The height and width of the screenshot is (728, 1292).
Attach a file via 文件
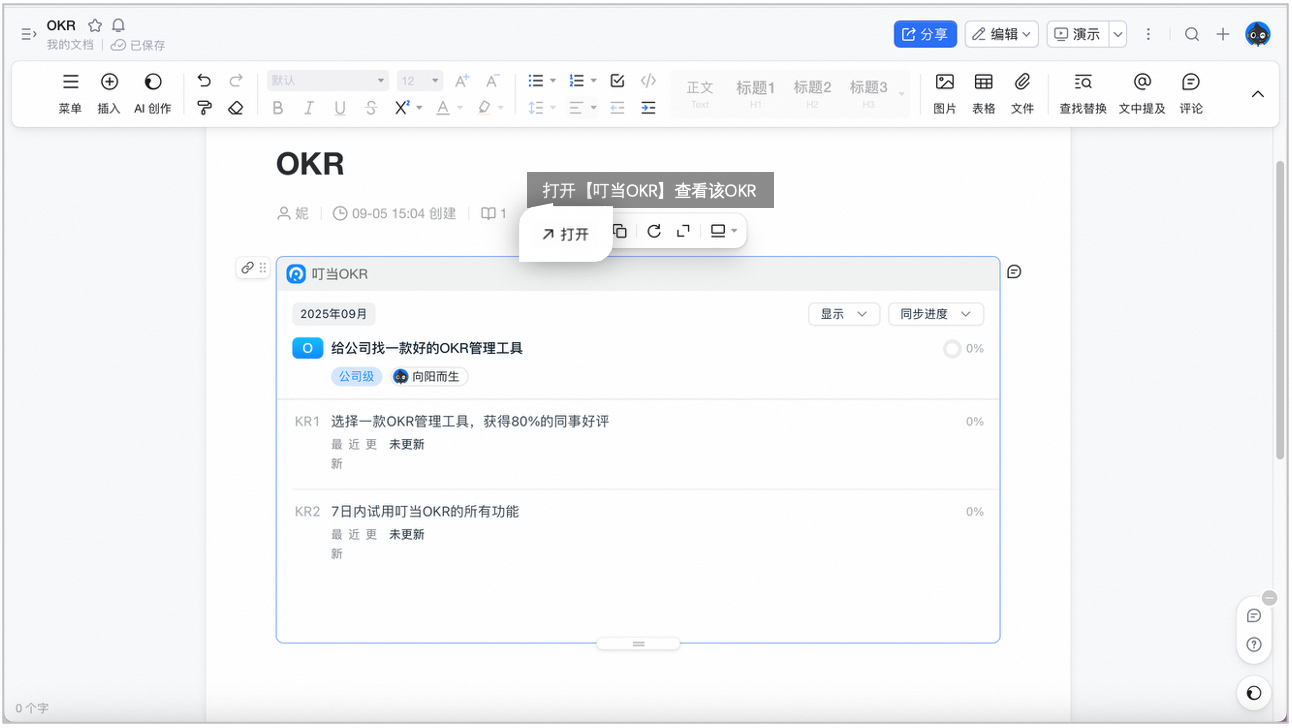[1022, 93]
